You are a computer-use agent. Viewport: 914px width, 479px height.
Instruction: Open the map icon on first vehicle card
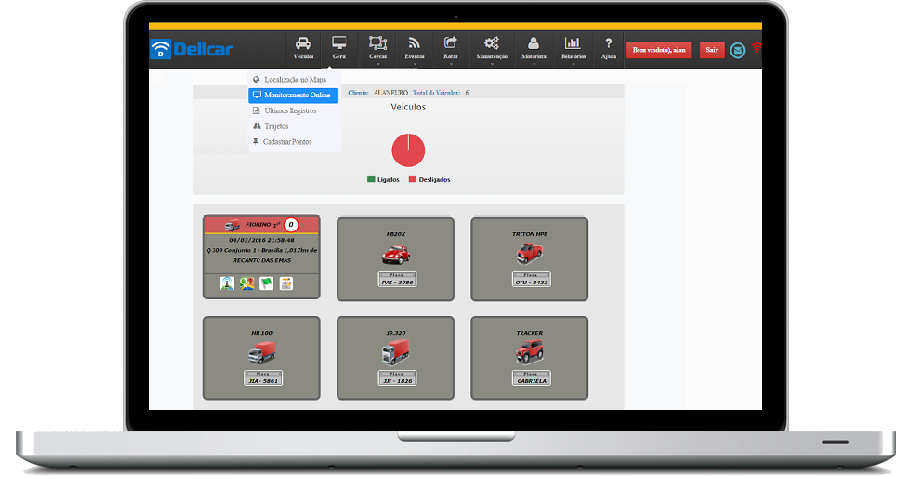[x=246, y=284]
